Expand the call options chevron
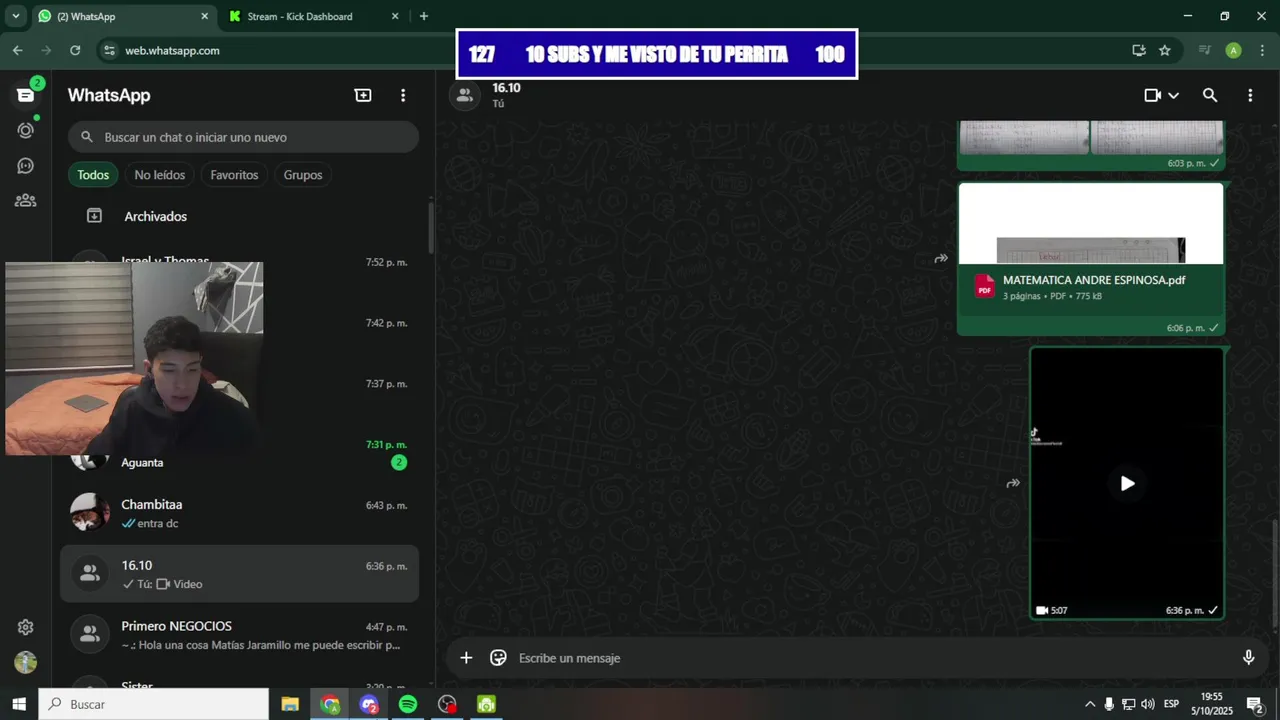 click(x=1174, y=95)
